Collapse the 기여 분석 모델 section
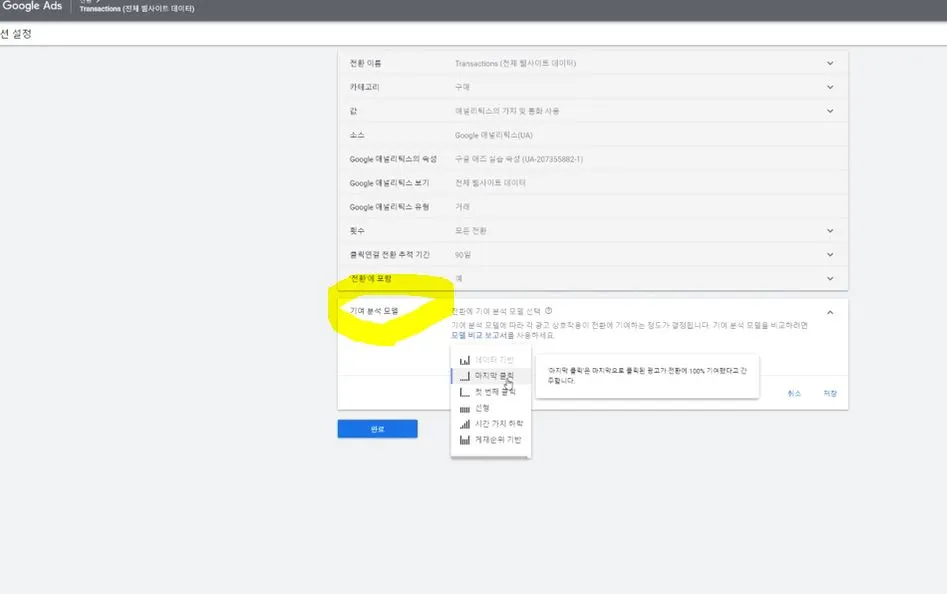The image size is (947, 594). pos(832,311)
